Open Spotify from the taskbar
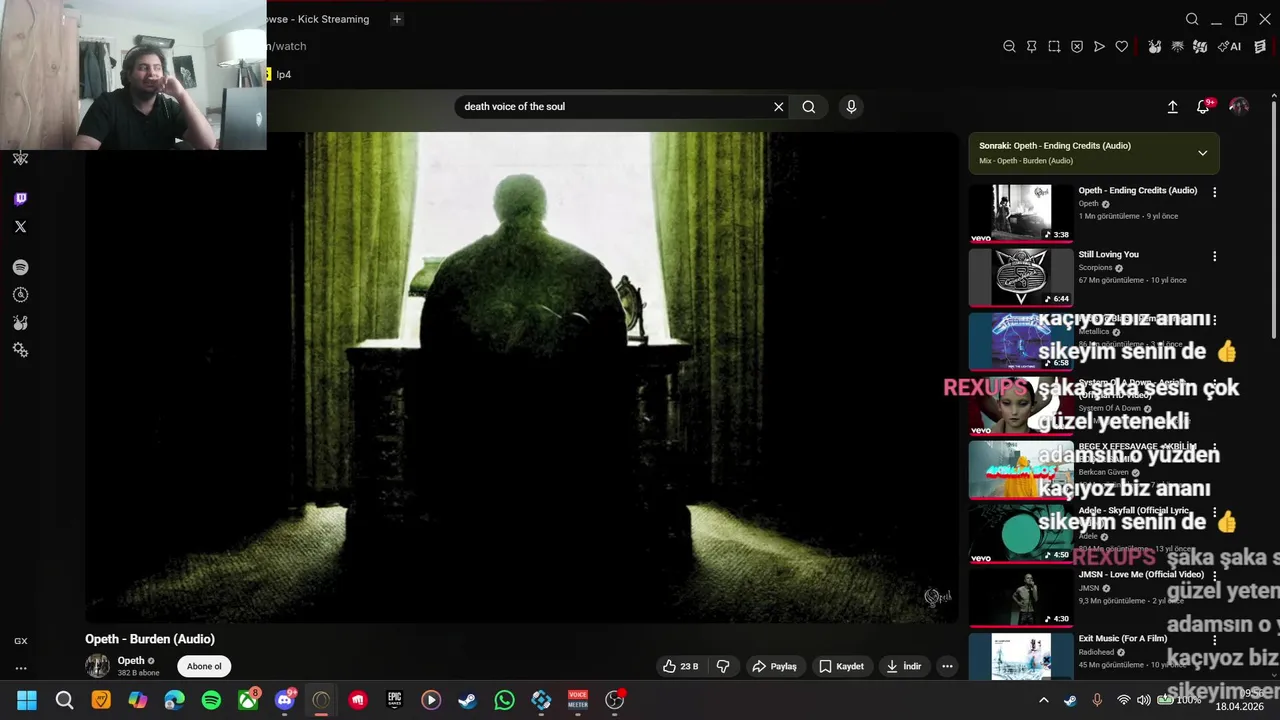The width and height of the screenshot is (1280, 720). pyautogui.click(x=211, y=700)
